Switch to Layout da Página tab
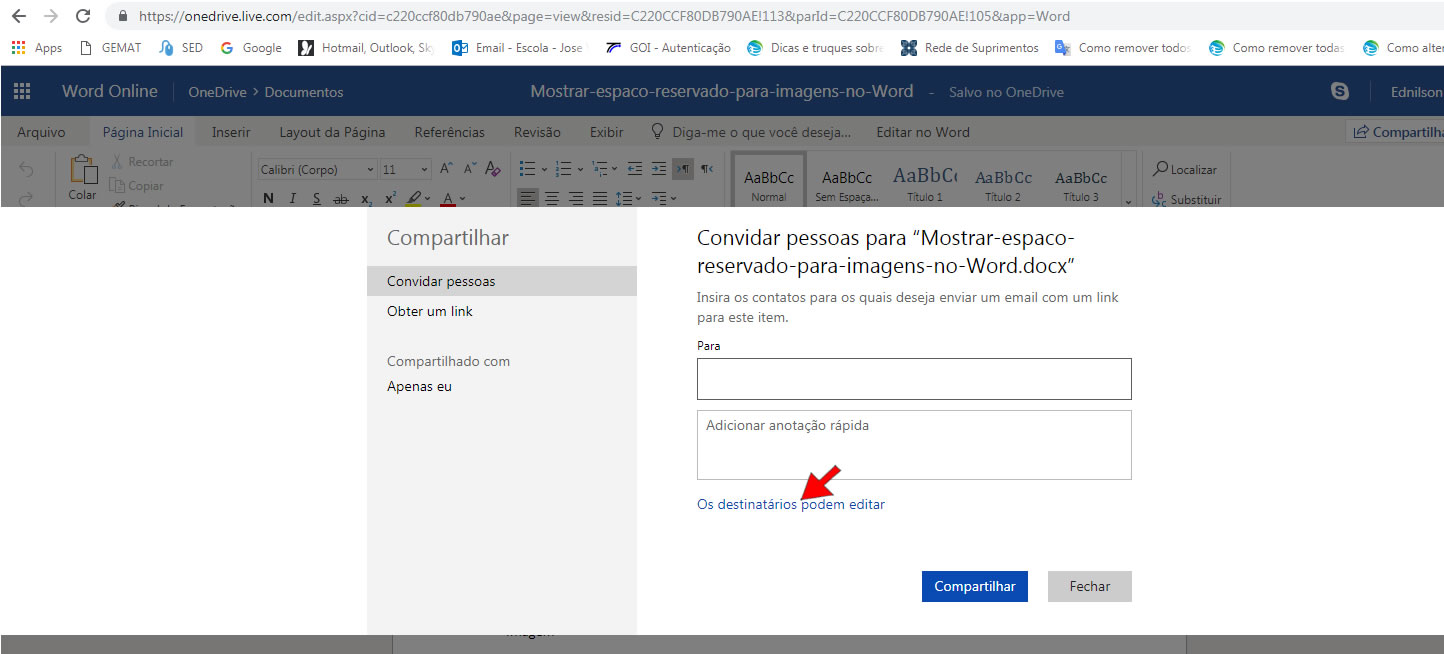Image resolution: width=1444 pixels, height=654 pixels. pos(332,132)
